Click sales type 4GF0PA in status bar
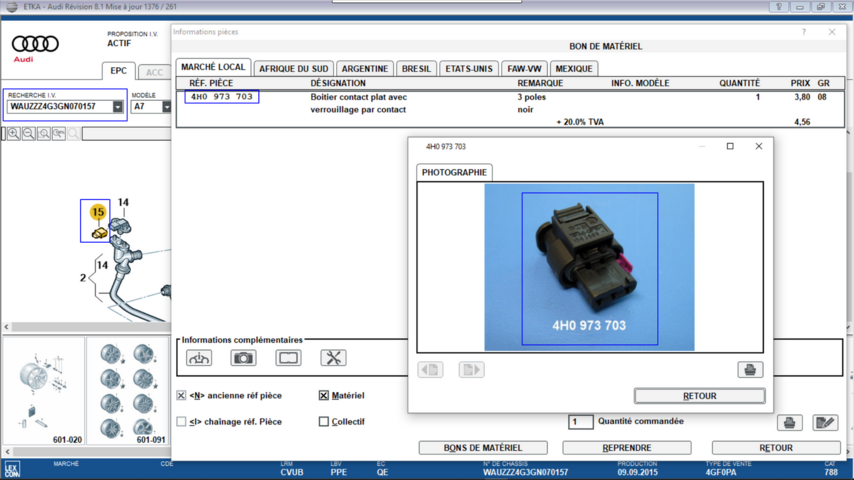Viewport: 854px width, 480px height. coord(721,472)
